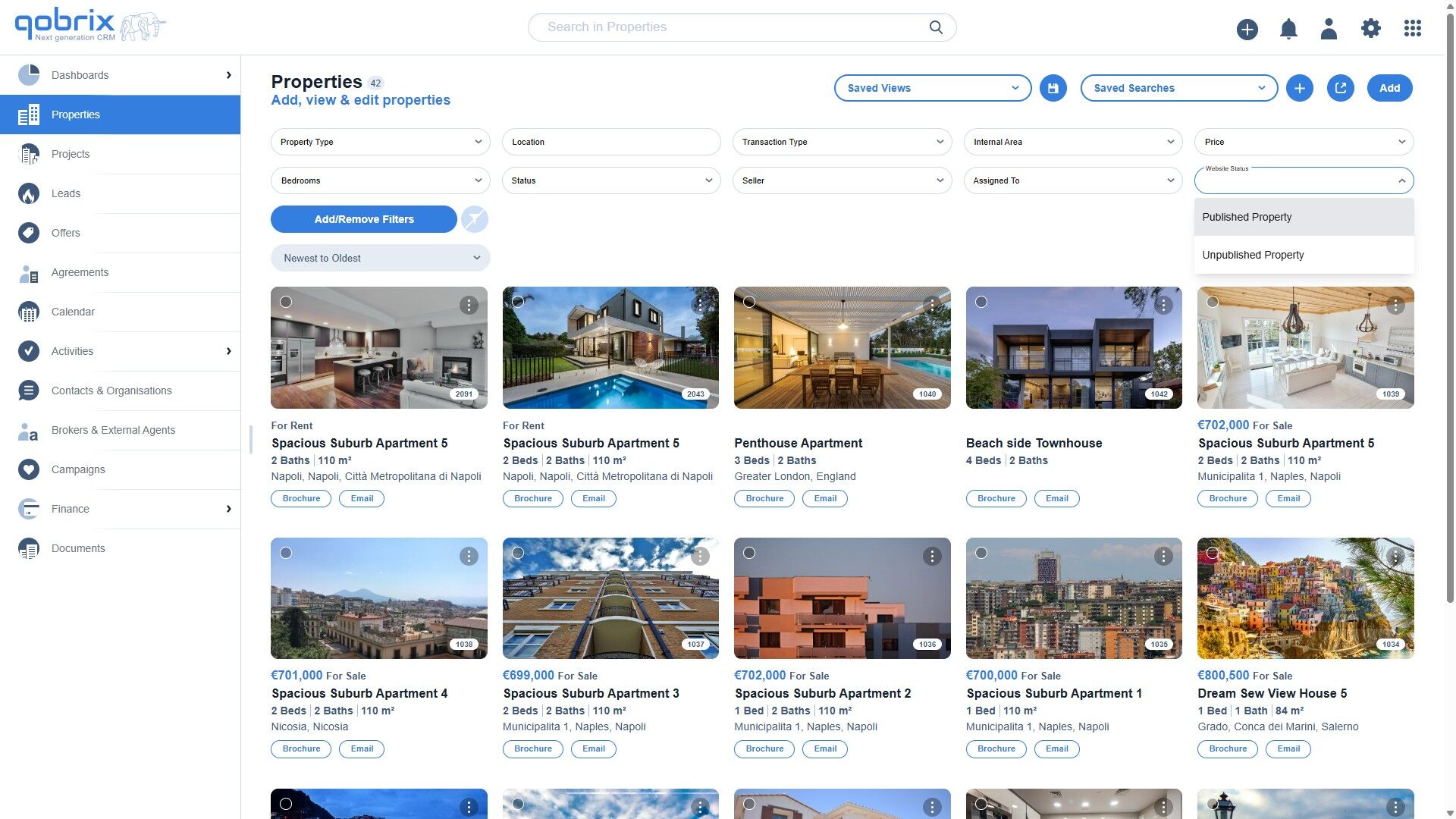
Task: Add a new saved search plus icon
Action: pyautogui.click(x=1299, y=88)
